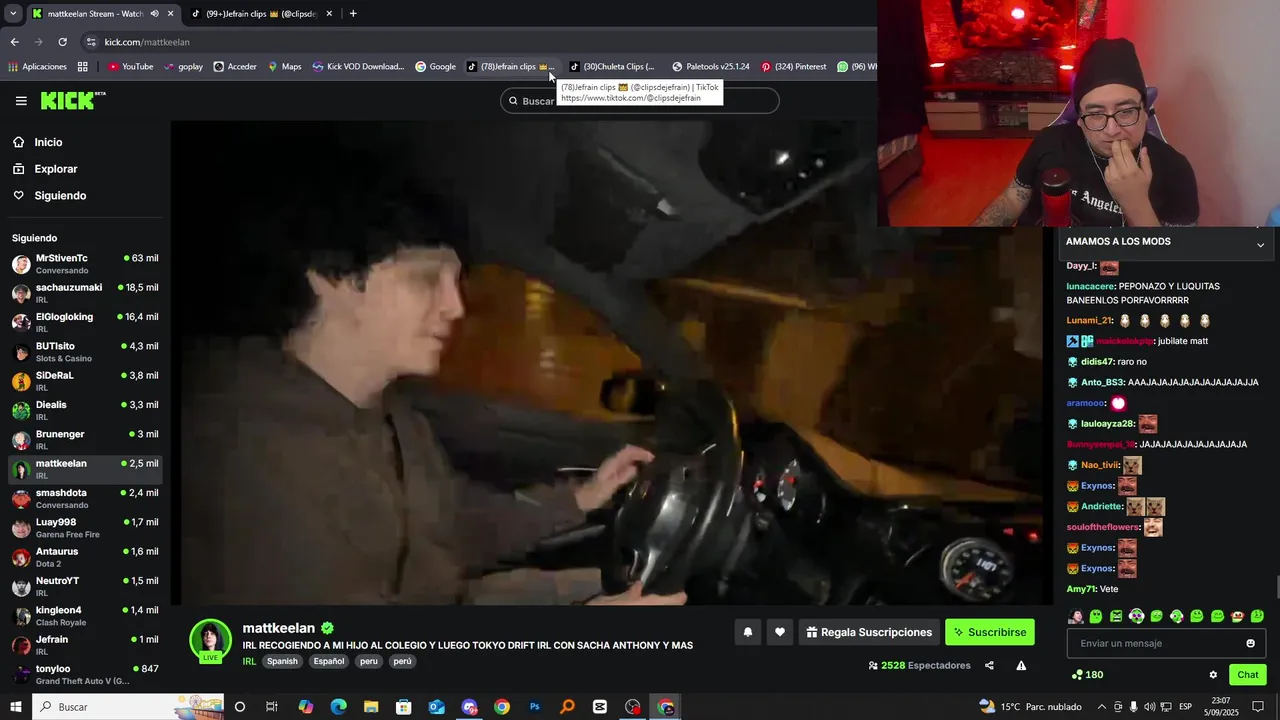Click the Kick search box

pyautogui.click(x=640, y=100)
